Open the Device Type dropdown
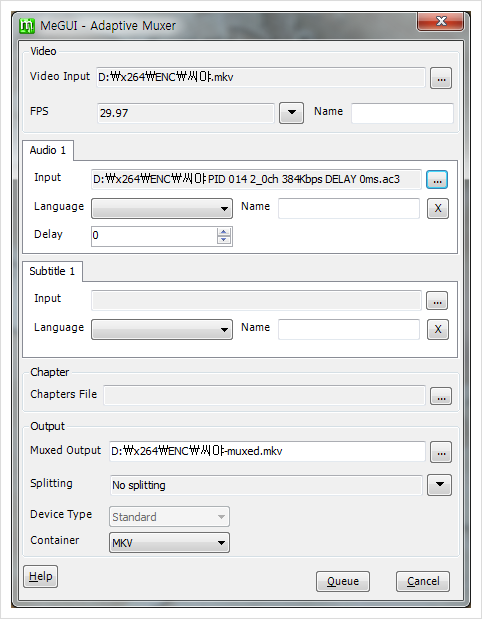Image resolution: width=482 pixels, height=619 pixels. (169, 517)
